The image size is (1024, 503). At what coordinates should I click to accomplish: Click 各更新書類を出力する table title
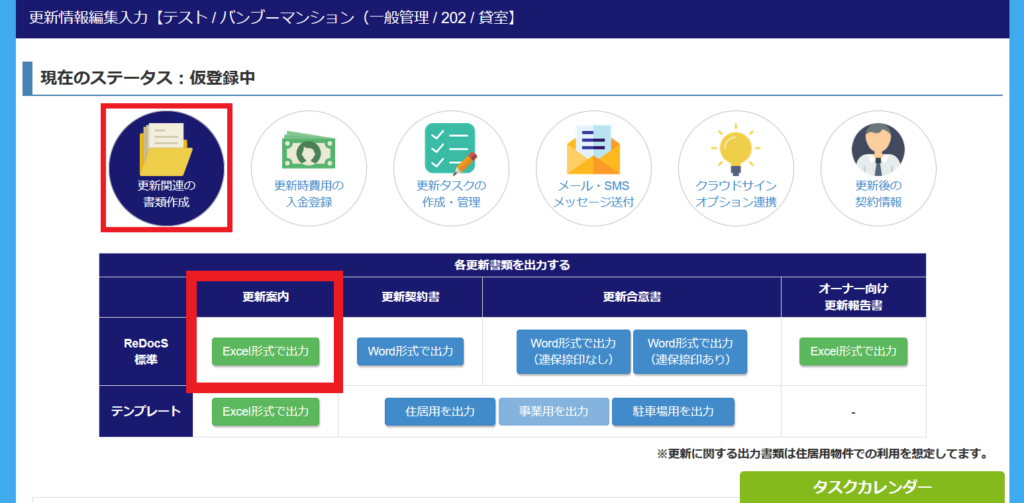click(512, 265)
